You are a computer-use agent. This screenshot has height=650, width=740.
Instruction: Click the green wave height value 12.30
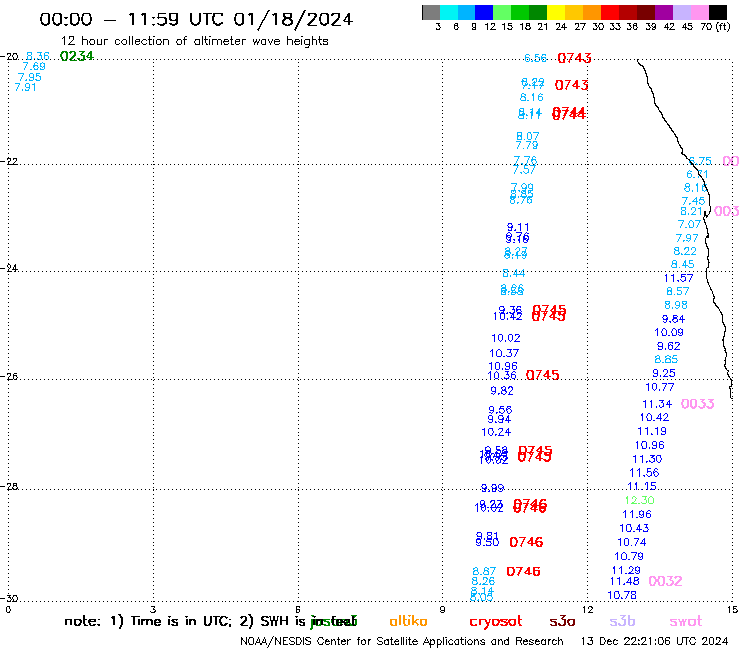[x=639, y=500]
